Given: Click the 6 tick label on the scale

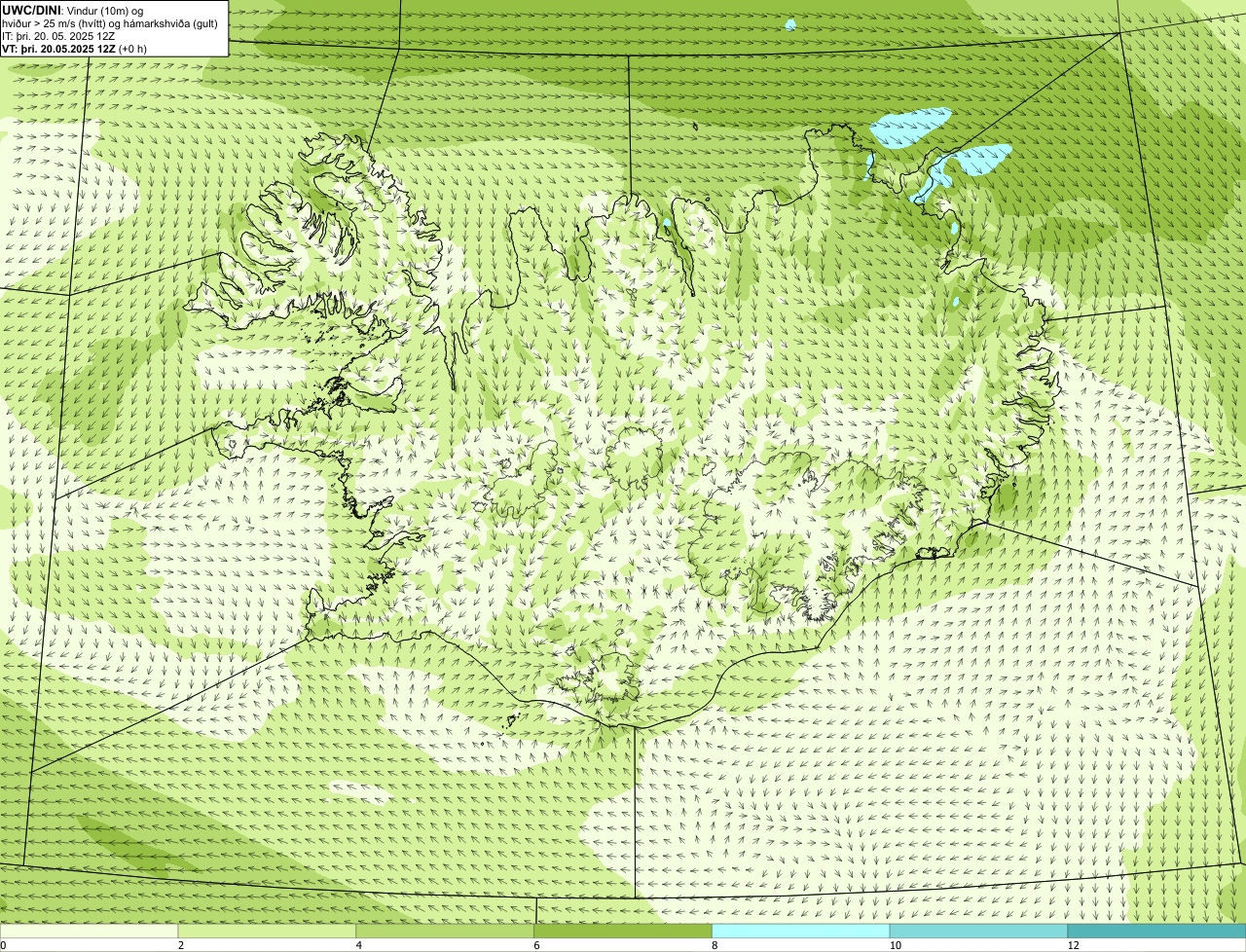Looking at the screenshot, I should tap(536, 945).
